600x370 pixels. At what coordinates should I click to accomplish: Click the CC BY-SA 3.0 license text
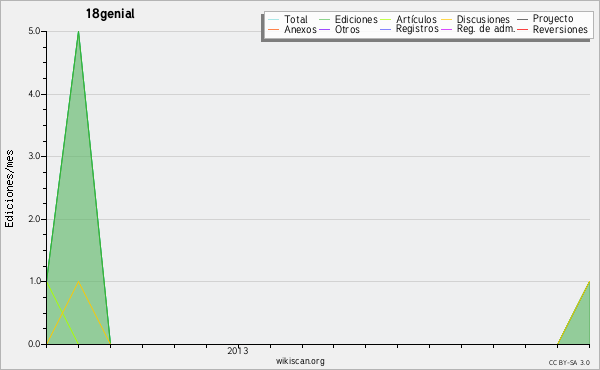point(569,362)
